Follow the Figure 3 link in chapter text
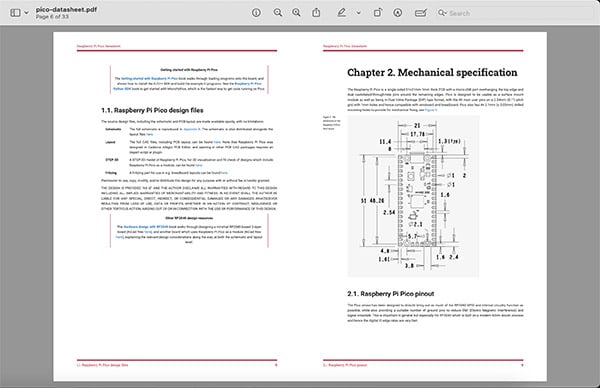The image size is (600, 388). (431, 110)
